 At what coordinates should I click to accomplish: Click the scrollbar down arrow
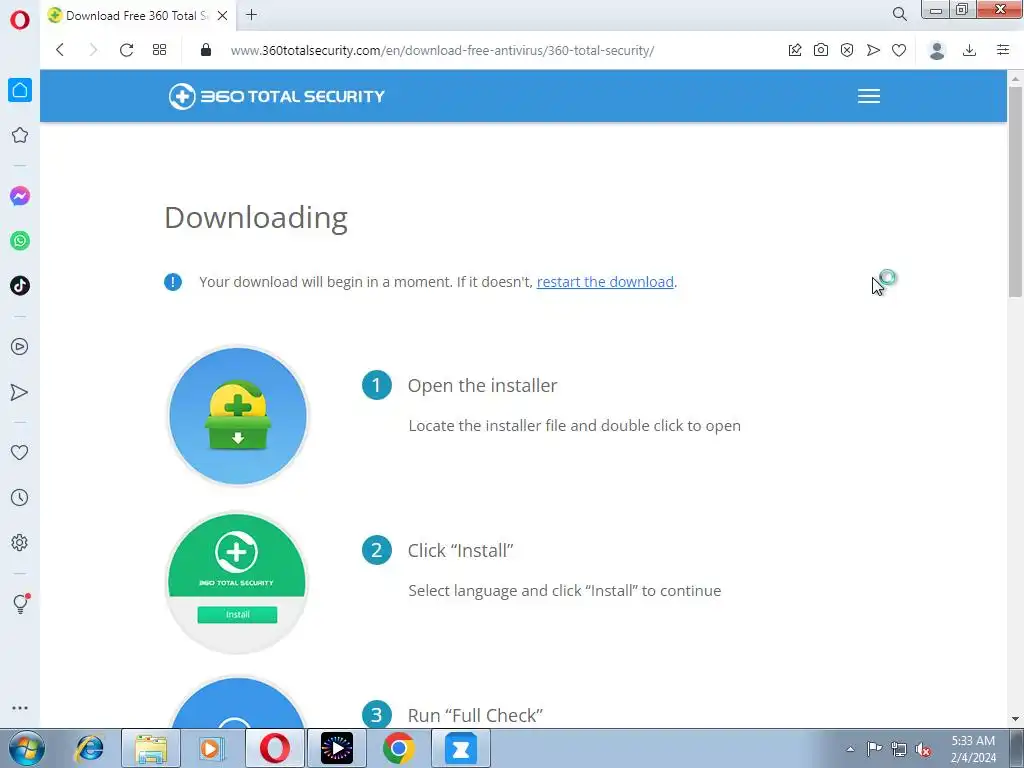1015,720
